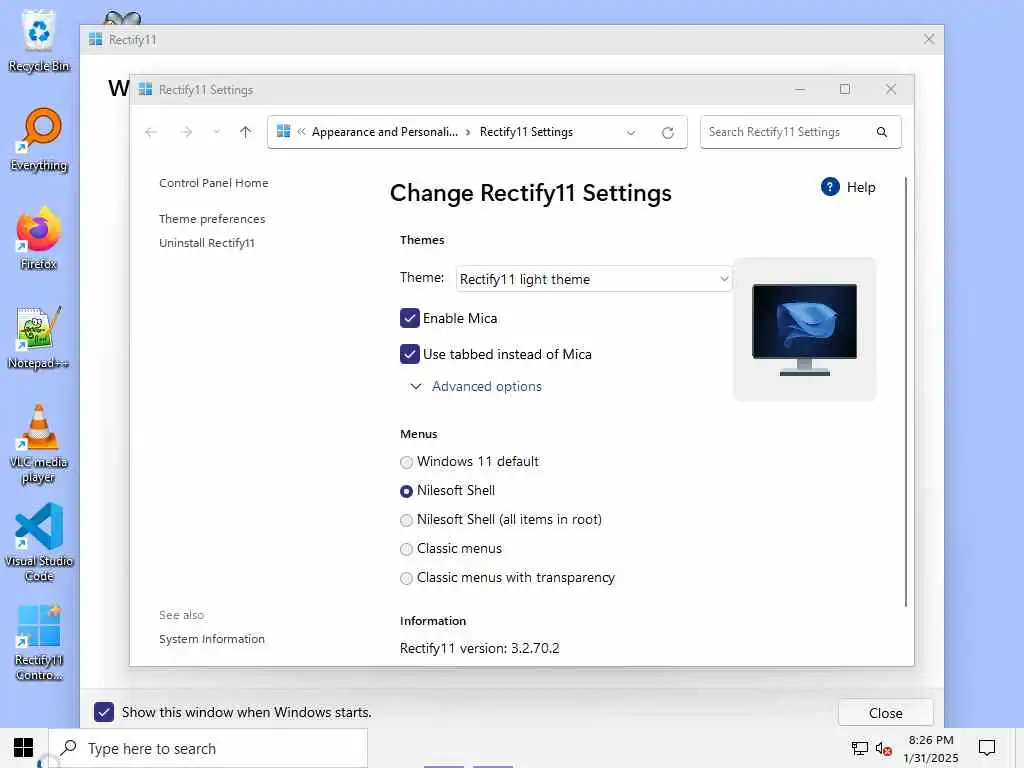Select Windows 11 default menus option
Viewport: 1024px width, 768px height.
tap(406, 462)
